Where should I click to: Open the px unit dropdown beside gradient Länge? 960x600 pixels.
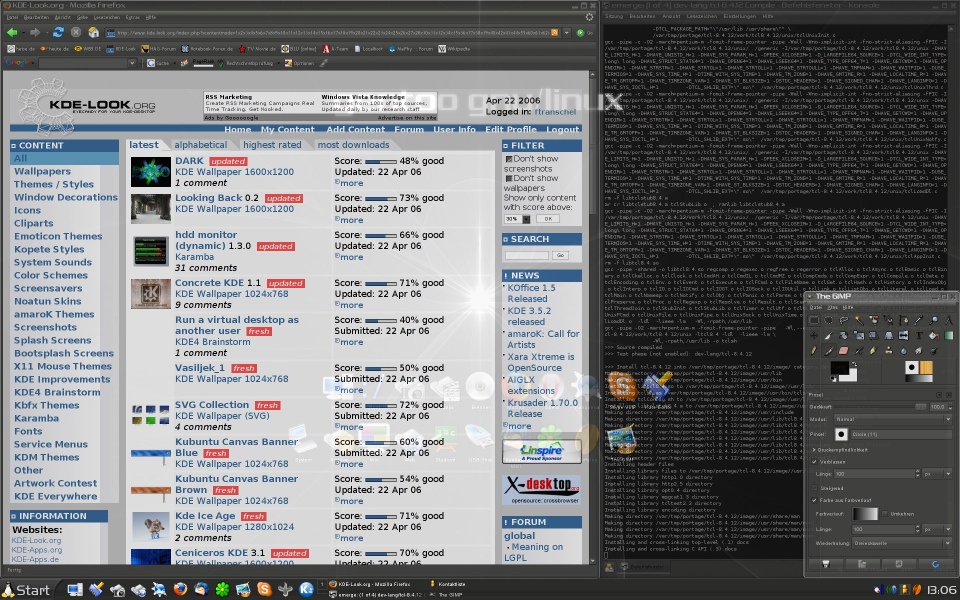[x=937, y=530]
